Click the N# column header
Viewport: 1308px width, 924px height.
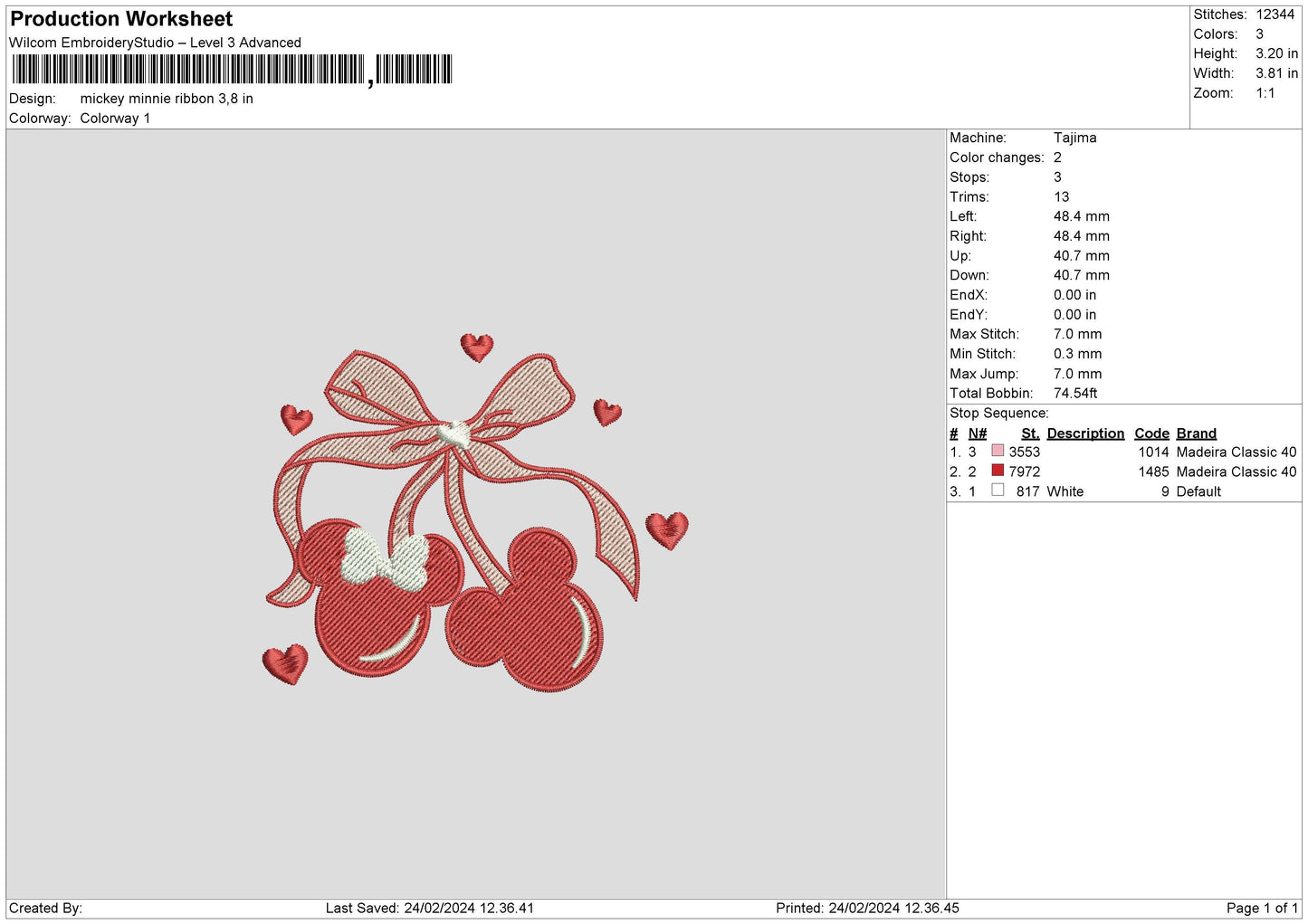[x=978, y=433]
